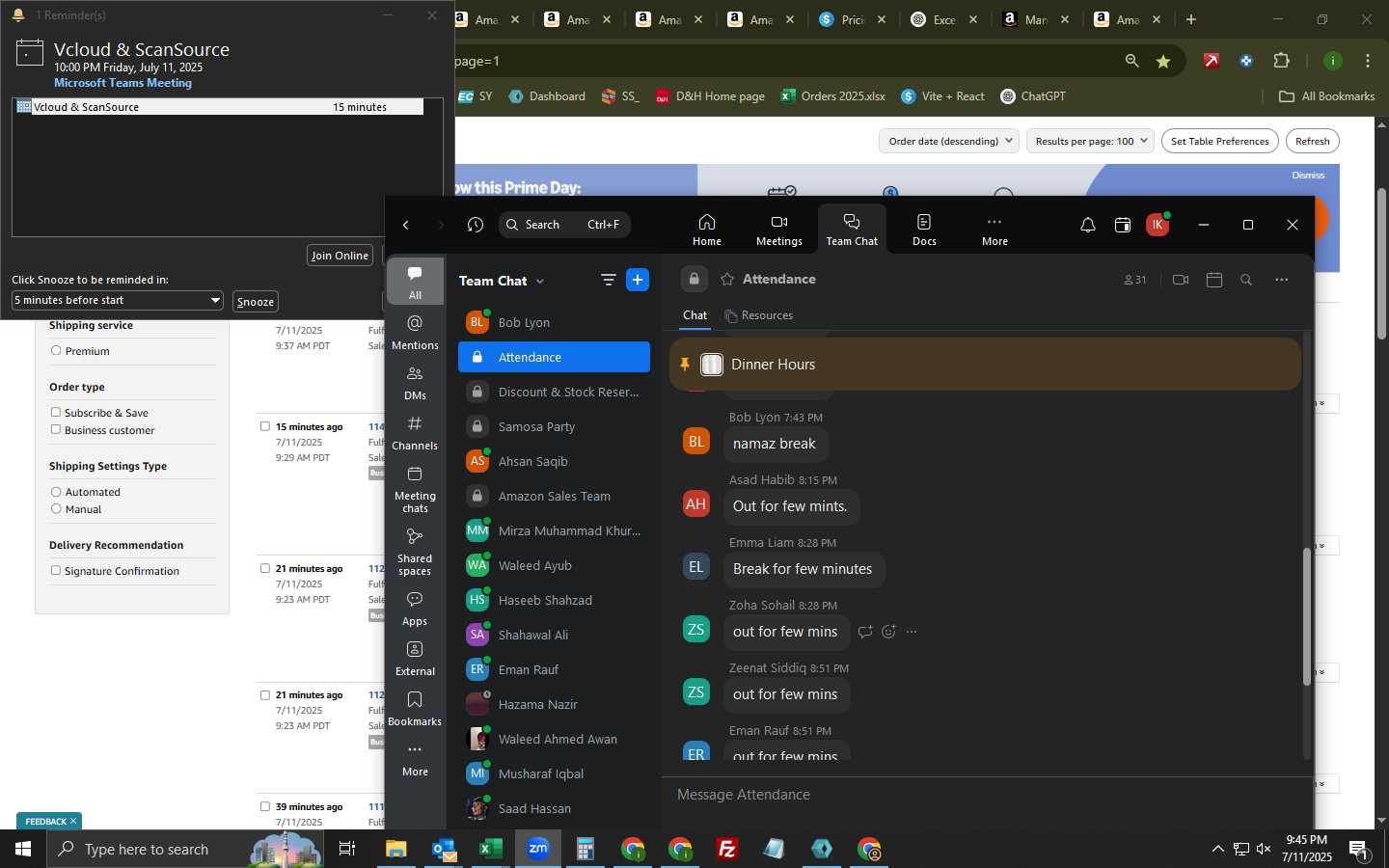Screen dimensions: 1389x868
Task: Click Set Table Preferences button
Action: 1219,141
